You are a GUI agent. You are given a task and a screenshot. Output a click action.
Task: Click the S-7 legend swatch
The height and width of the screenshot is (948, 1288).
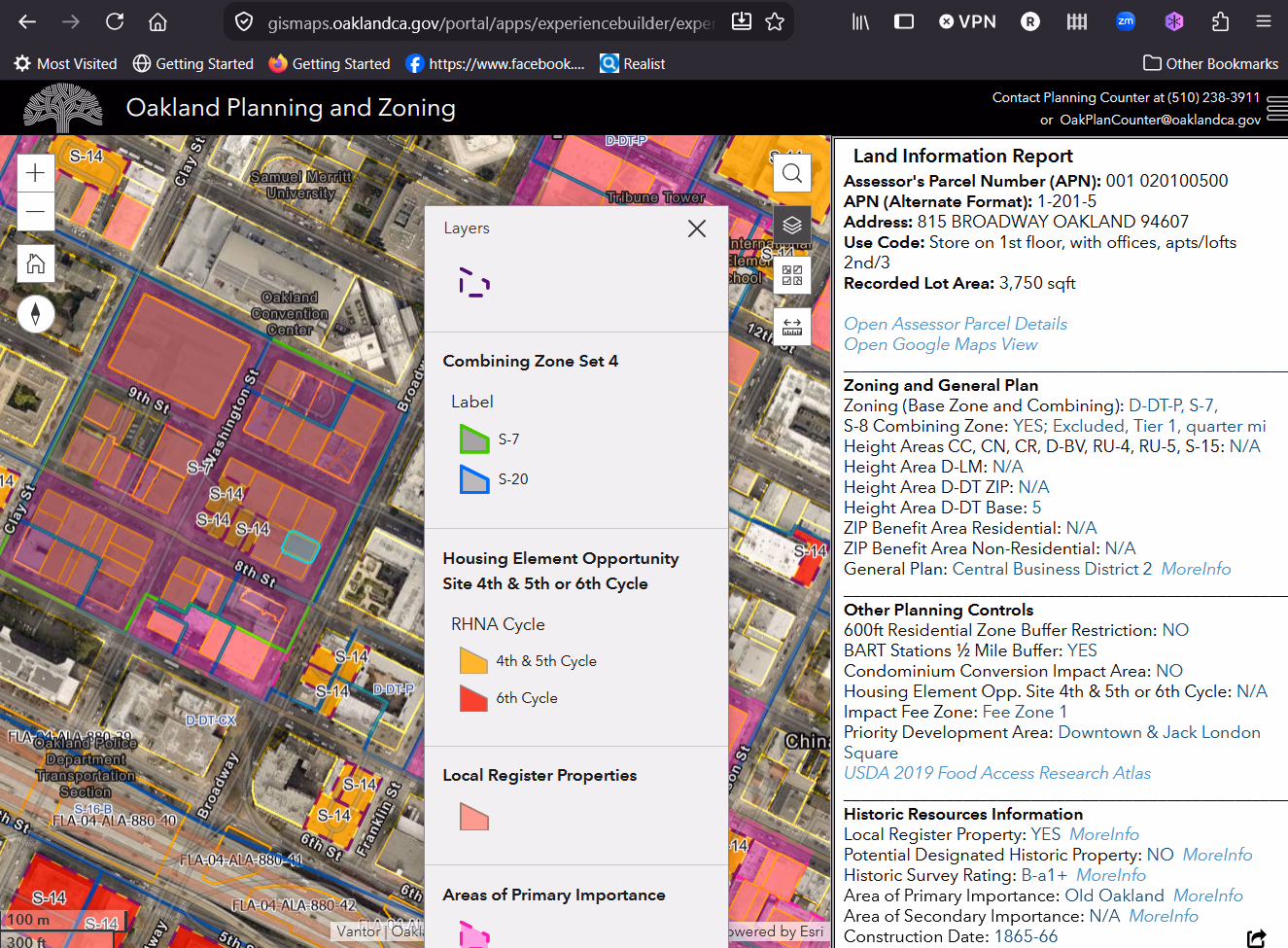pyautogui.click(x=474, y=439)
